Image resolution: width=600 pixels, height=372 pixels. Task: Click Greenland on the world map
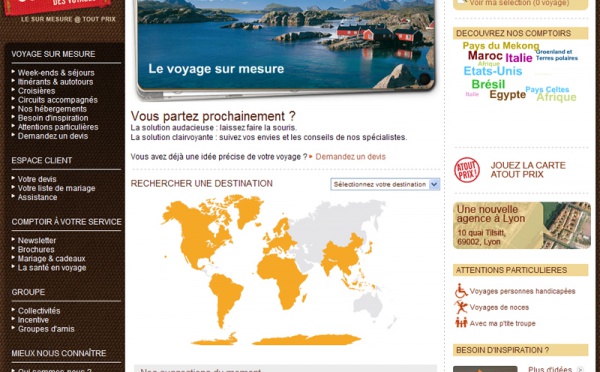[249, 210]
